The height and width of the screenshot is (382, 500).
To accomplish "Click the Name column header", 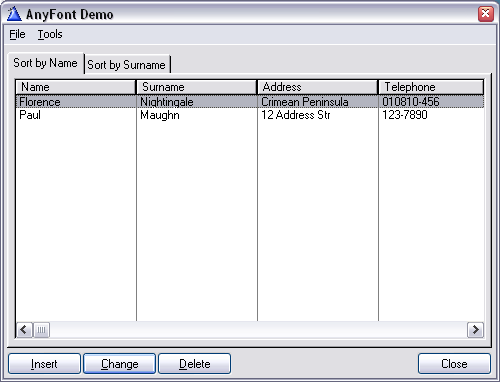I will coord(76,87).
